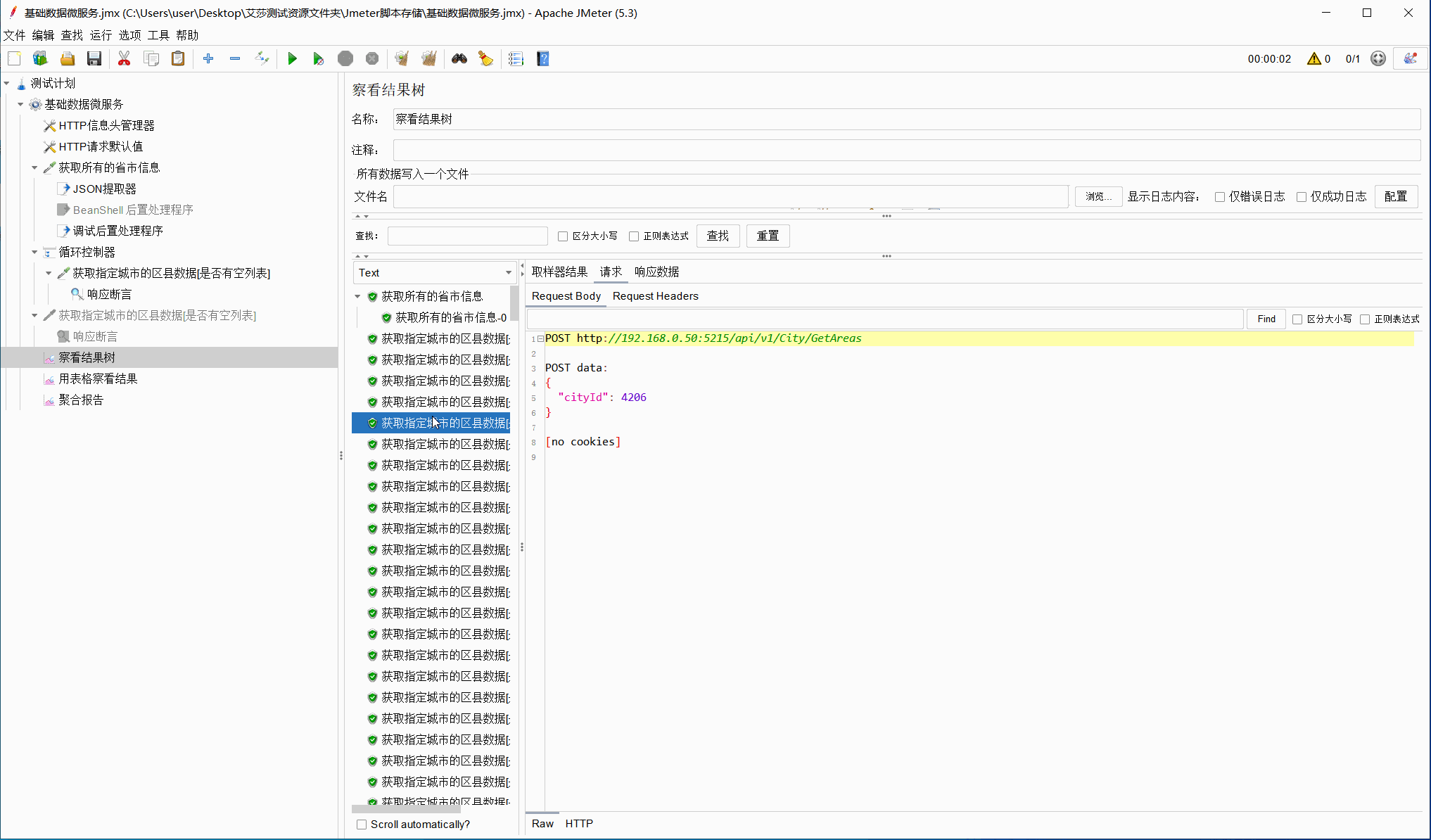Click the Cut scissors toolbar icon
This screenshot has height=840, width=1431.
pos(124,59)
